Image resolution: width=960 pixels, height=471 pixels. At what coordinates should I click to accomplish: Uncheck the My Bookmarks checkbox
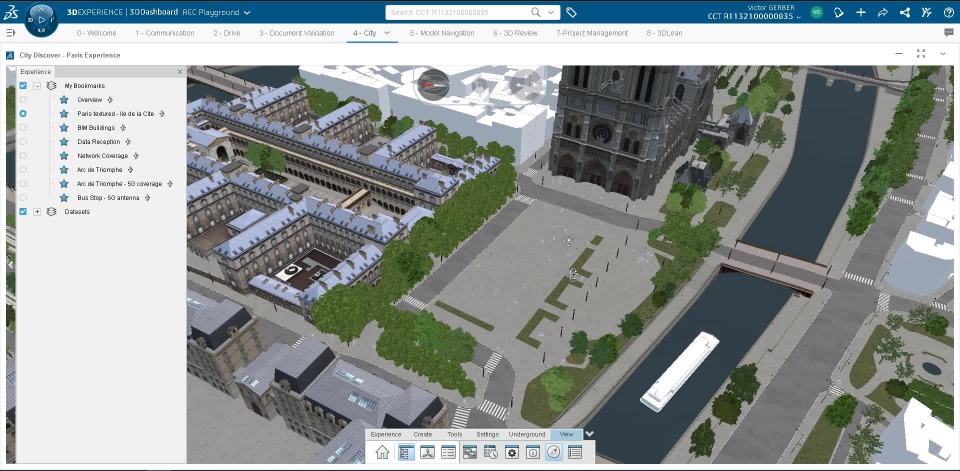tap(23, 86)
